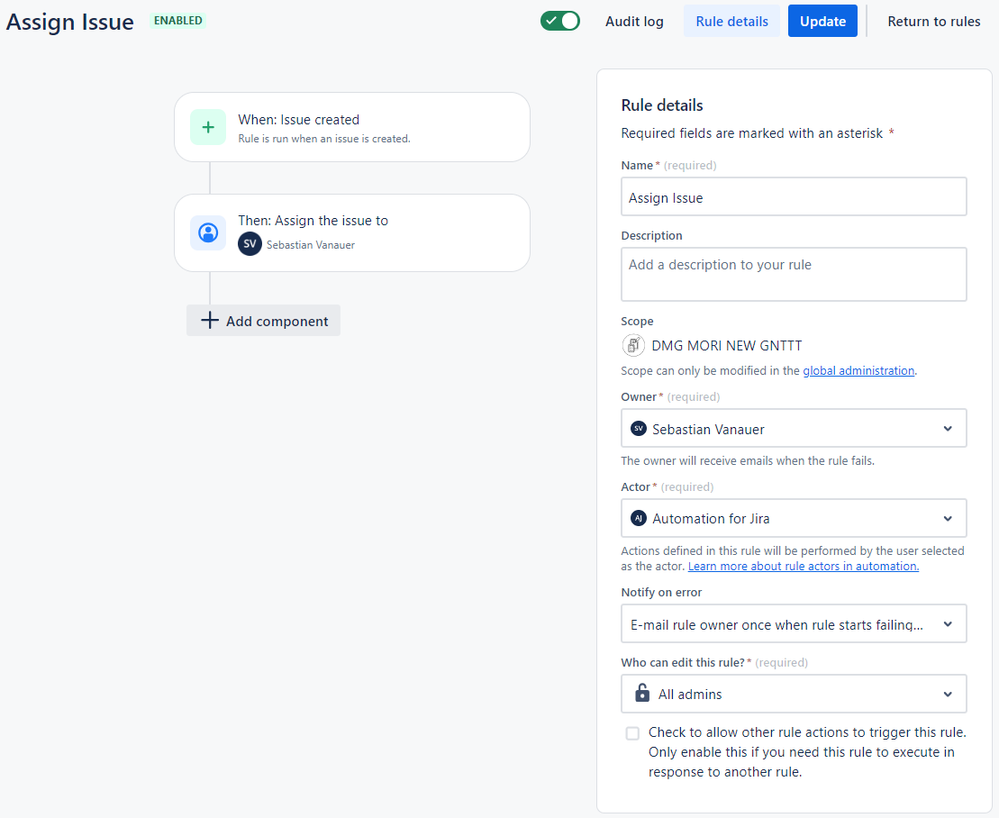Click the Assign Issue page title
The image size is (999, 818).
70,22
